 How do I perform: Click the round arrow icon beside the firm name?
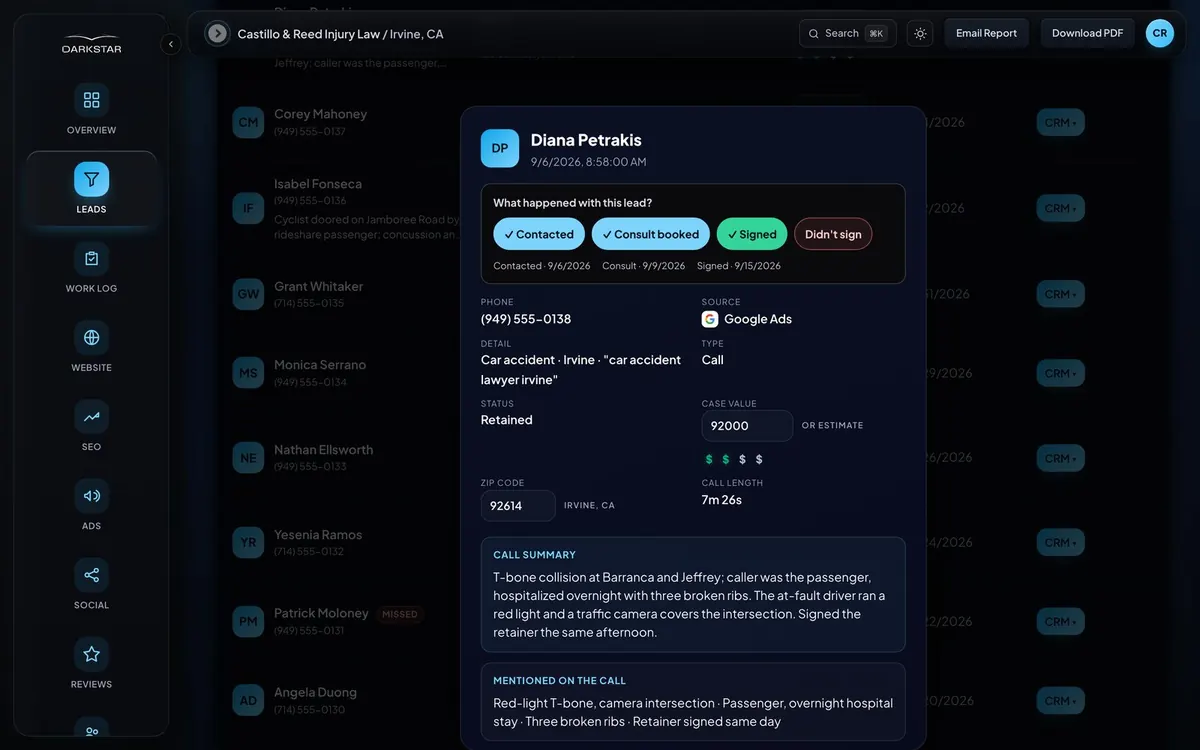point(217,34)
